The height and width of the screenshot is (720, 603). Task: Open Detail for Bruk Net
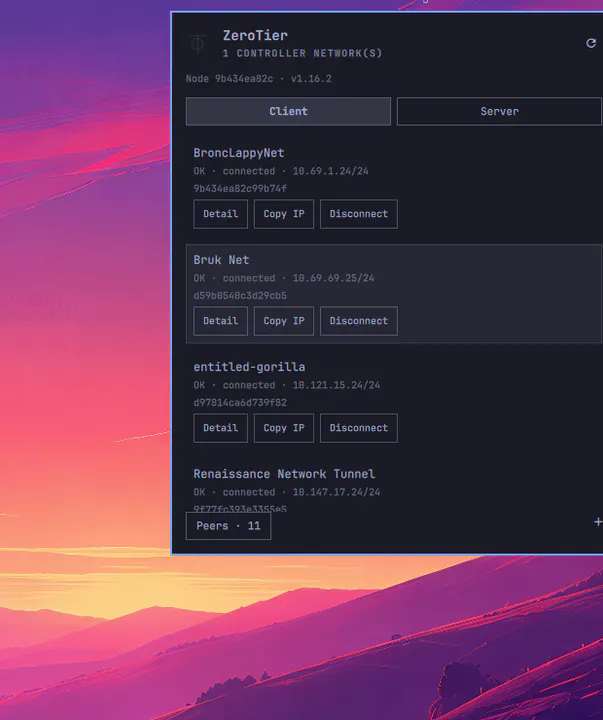pyautogui.click(x=220, y=321)
